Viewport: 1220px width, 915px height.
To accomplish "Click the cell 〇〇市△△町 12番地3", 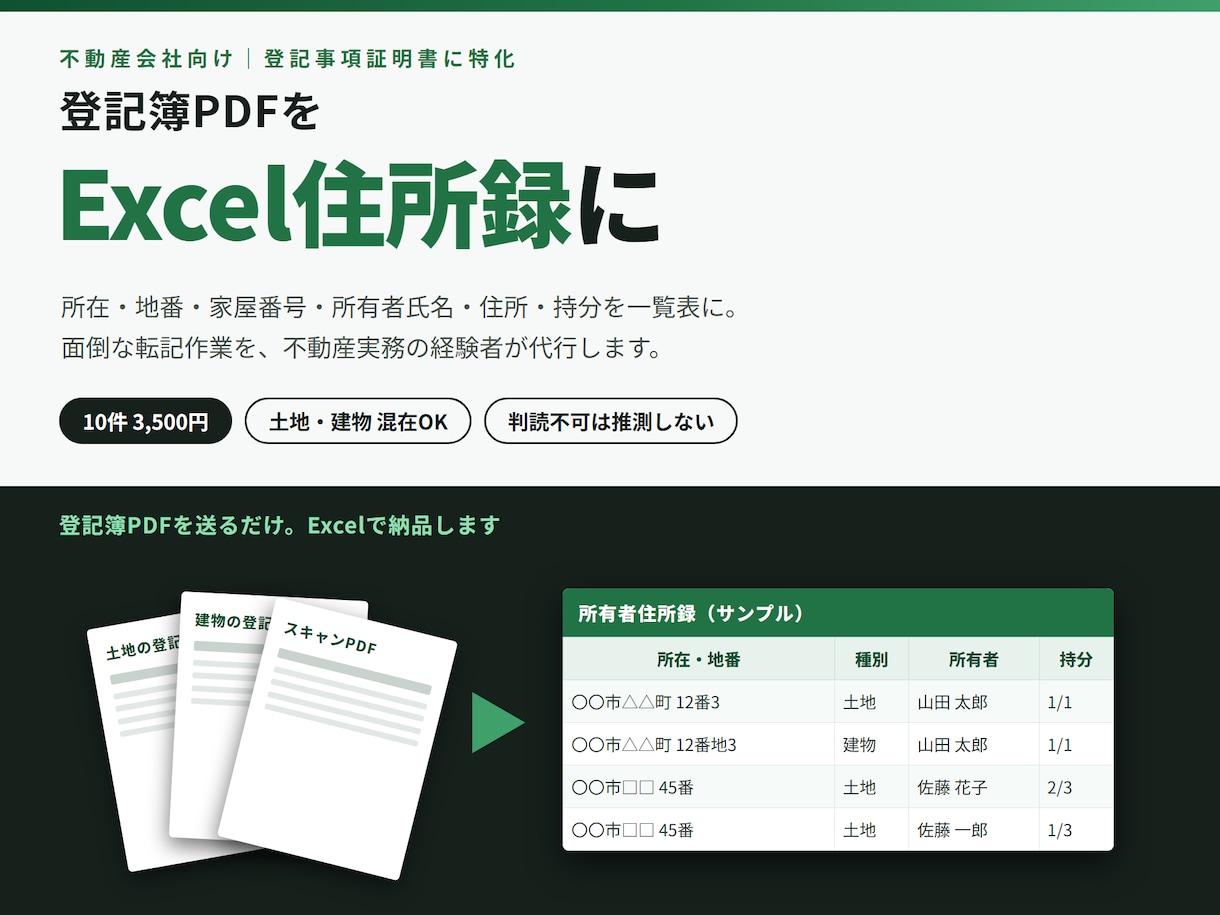I will [698, 745].
